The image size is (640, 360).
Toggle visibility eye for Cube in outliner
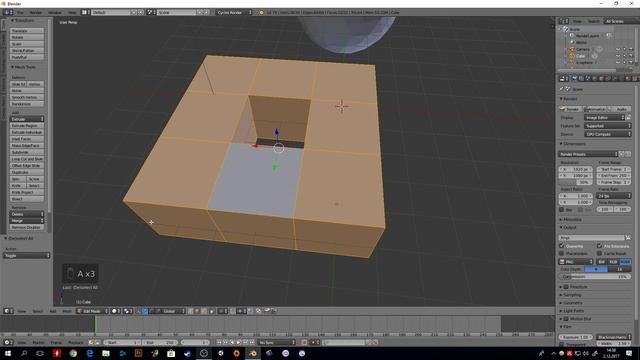618,56
